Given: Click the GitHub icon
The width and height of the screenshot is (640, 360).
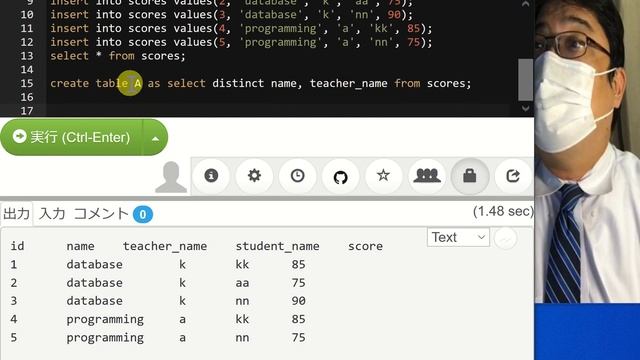Looking at the screenshot, I should tap(340, 177).
